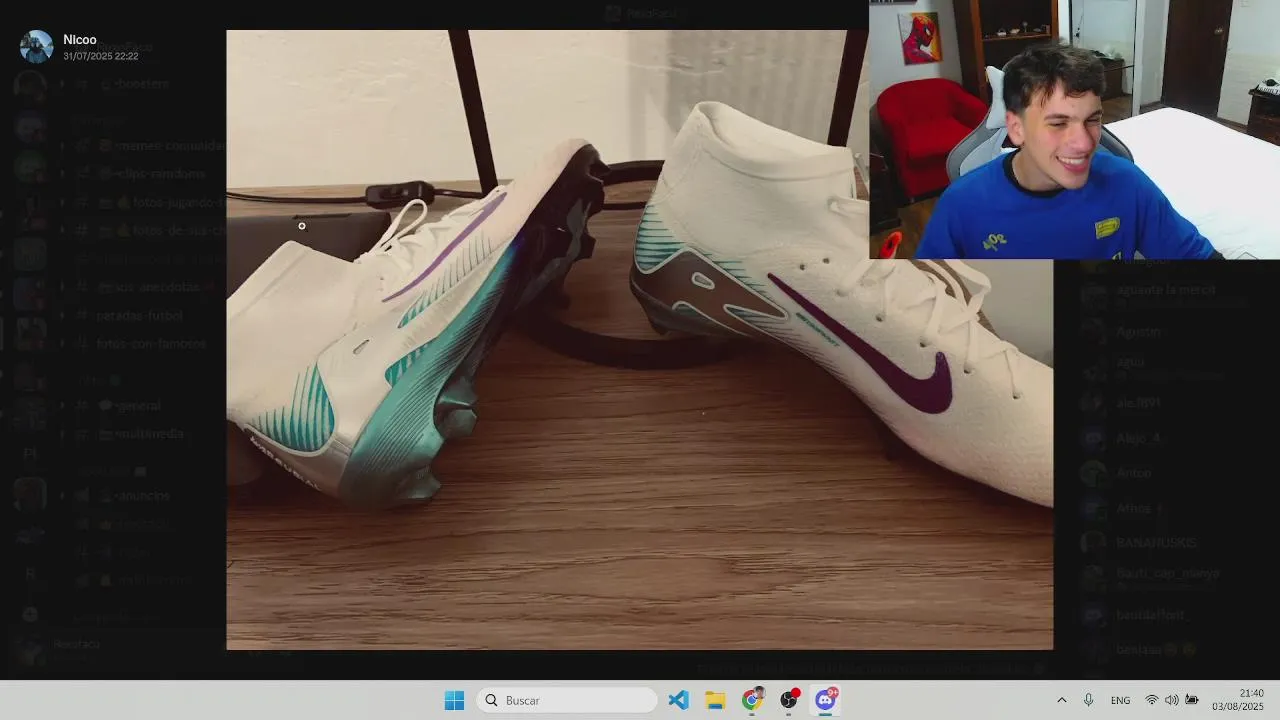Show hidden system tray icons chevron

point(1061,700)
